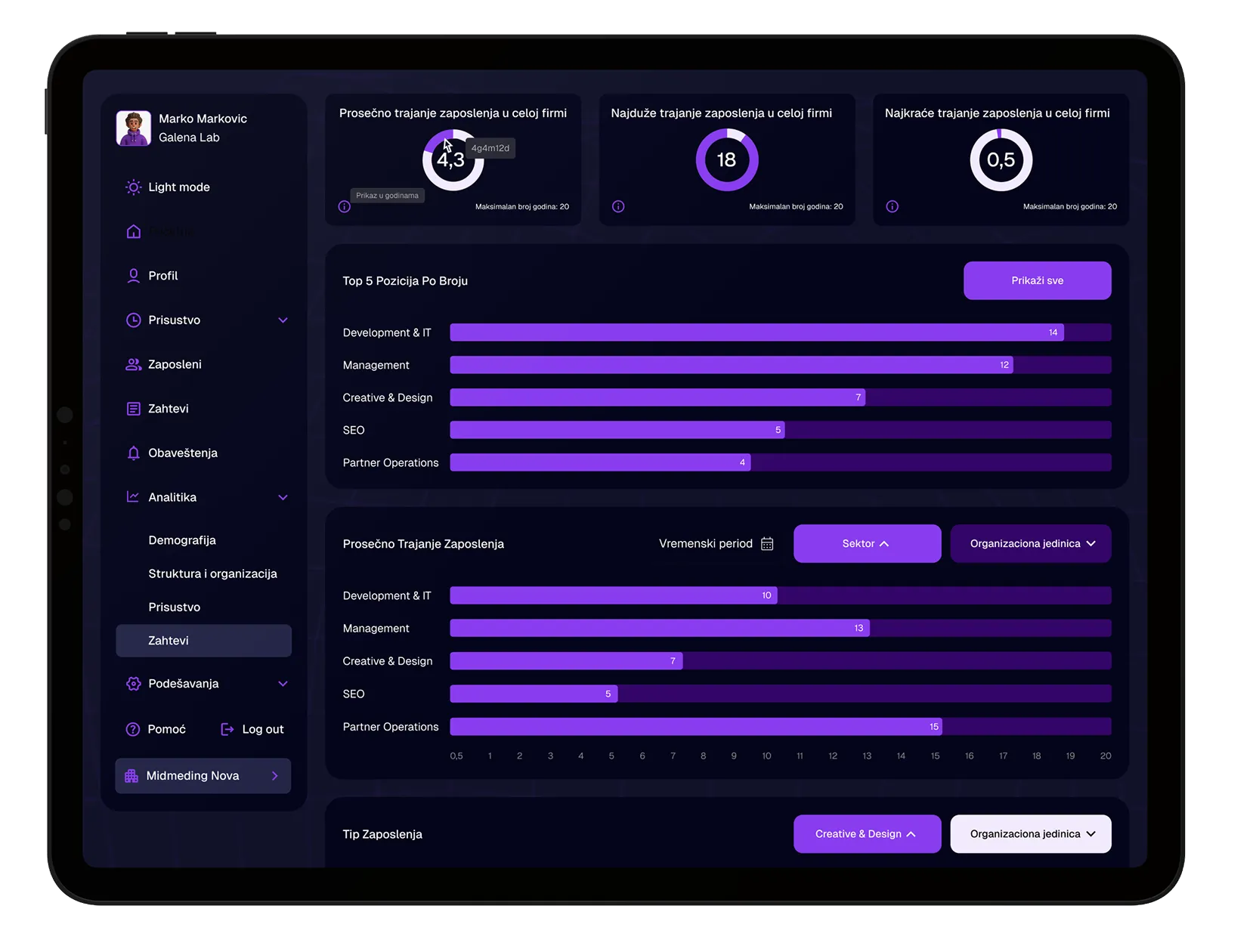Click the Pomoć help icon
1256x952 pixels.
point(133,729)
